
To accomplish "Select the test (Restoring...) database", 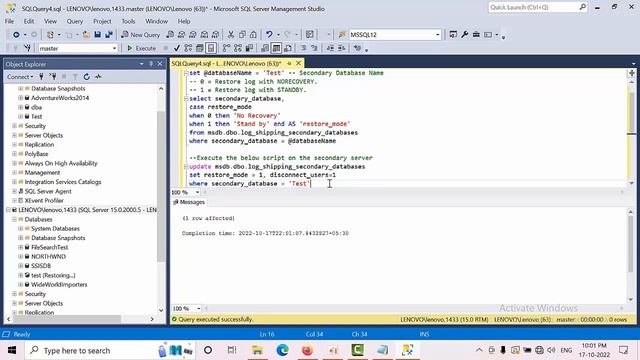I will (53, 275).
